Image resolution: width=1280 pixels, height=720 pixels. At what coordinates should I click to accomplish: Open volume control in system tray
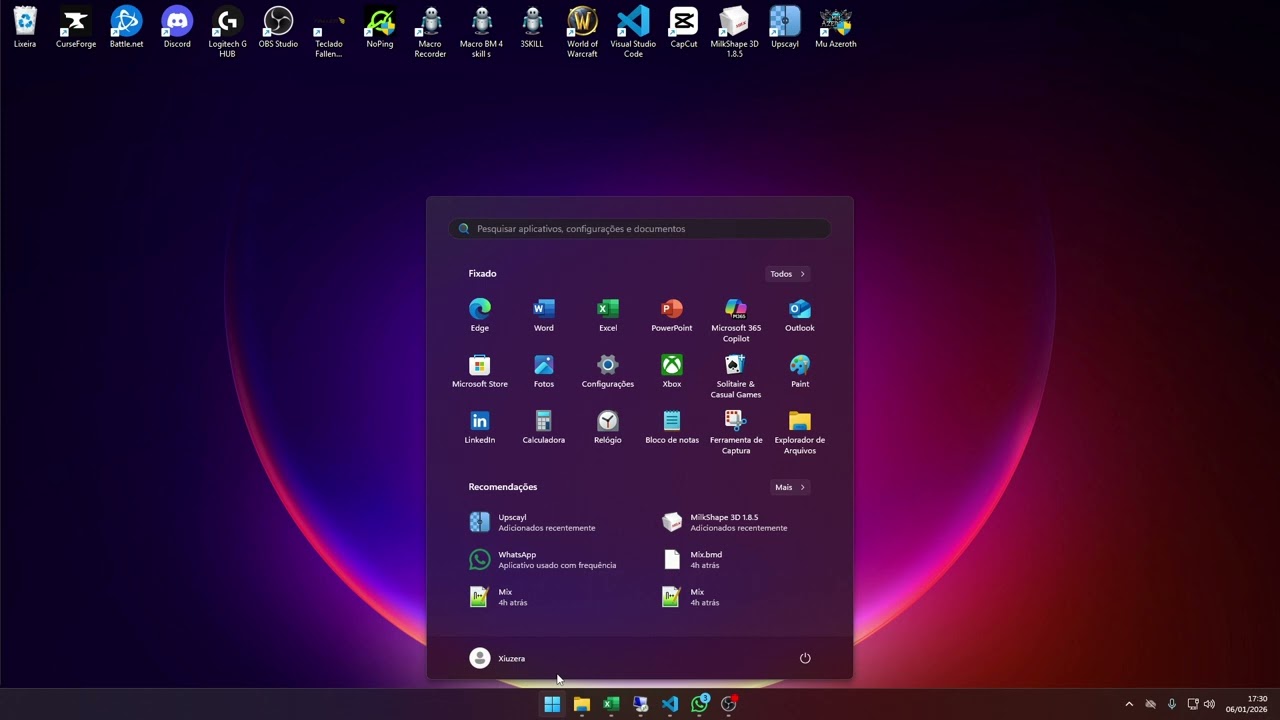tap(1209, 704)
